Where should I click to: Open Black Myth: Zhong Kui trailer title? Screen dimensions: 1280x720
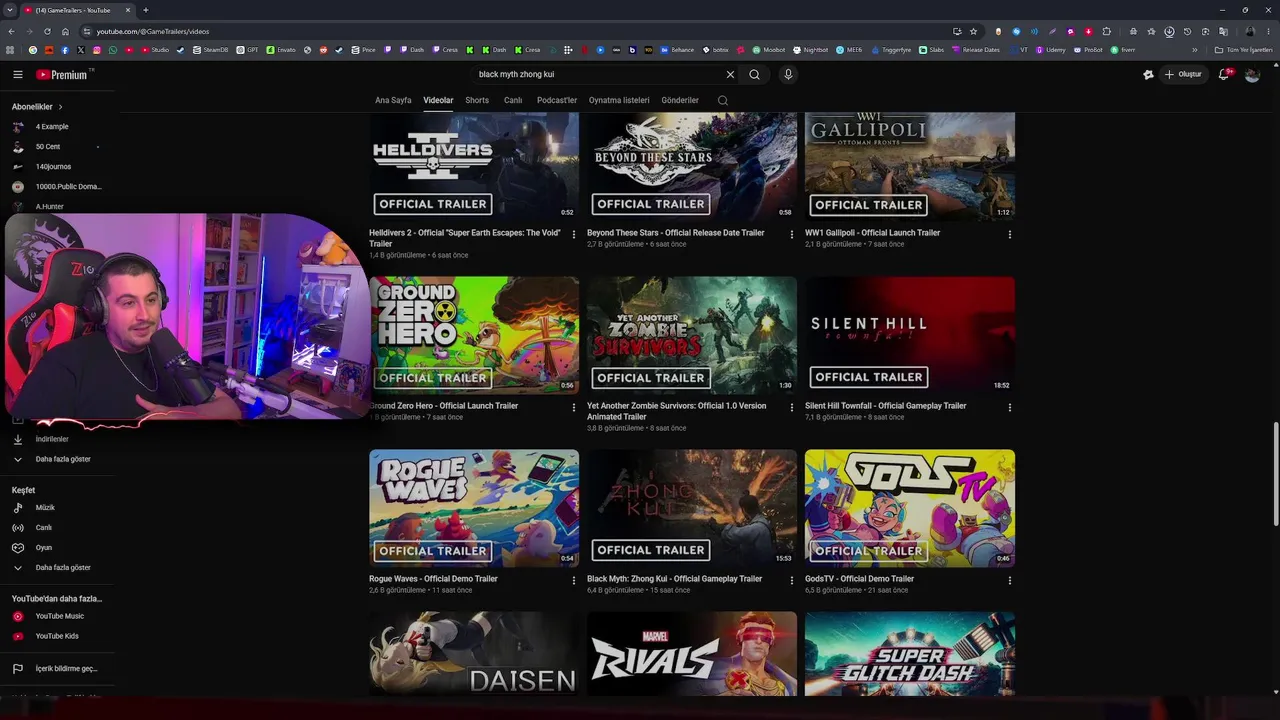674,579
